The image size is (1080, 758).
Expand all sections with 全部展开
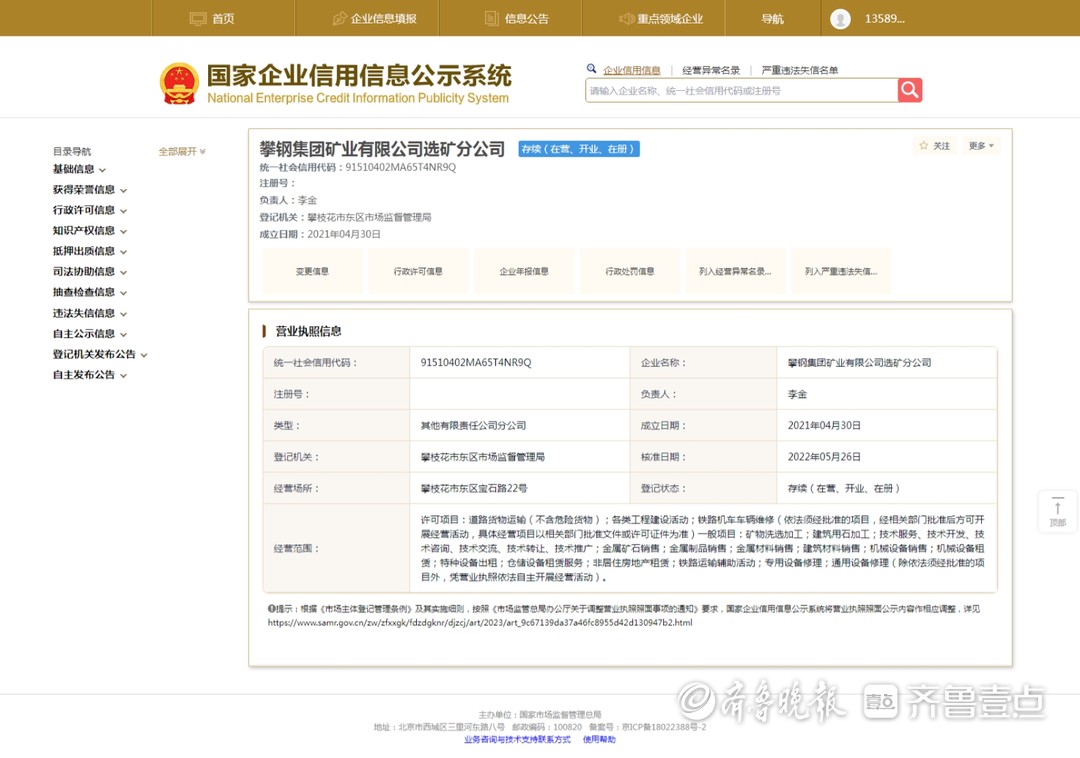[182, 151]
